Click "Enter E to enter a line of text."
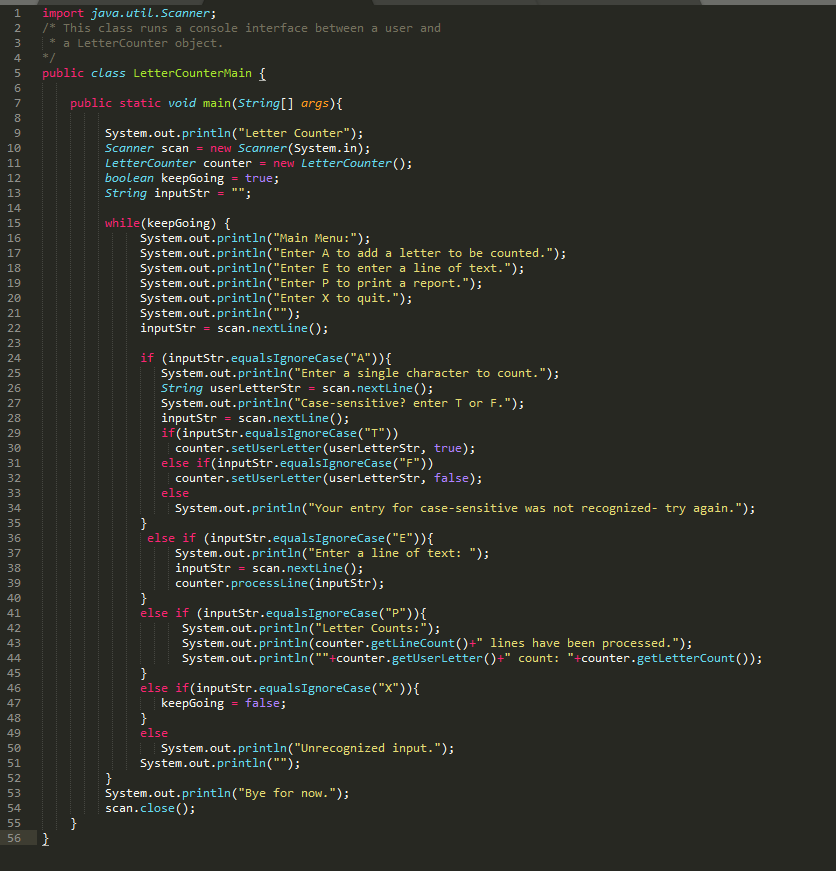 tap(392, 268)
